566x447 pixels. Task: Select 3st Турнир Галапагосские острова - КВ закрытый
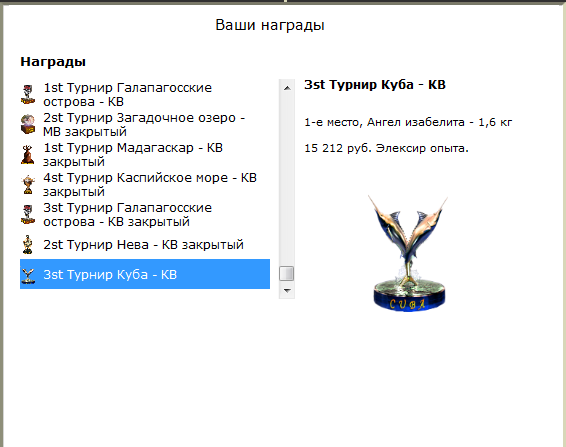pos(145,214)
